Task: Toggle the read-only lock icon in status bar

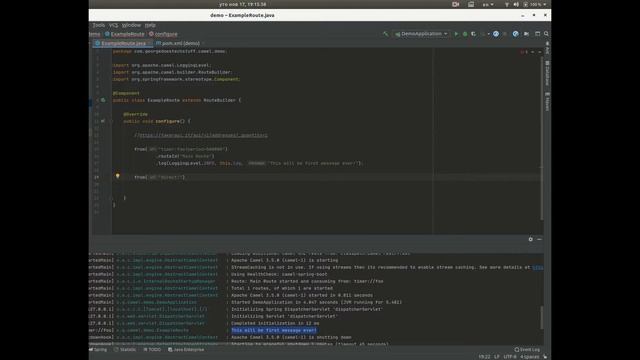Action: pyautogui.click(x=545, y=357)
